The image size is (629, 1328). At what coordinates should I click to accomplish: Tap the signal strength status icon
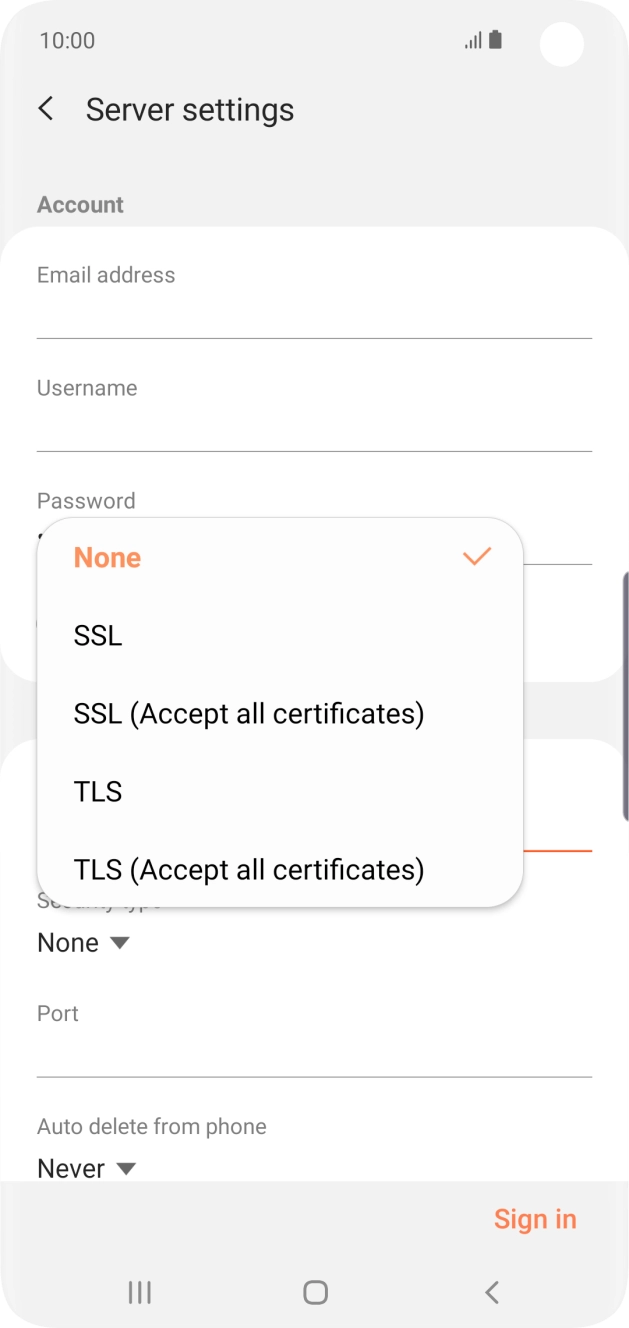(x=473, y=41)
